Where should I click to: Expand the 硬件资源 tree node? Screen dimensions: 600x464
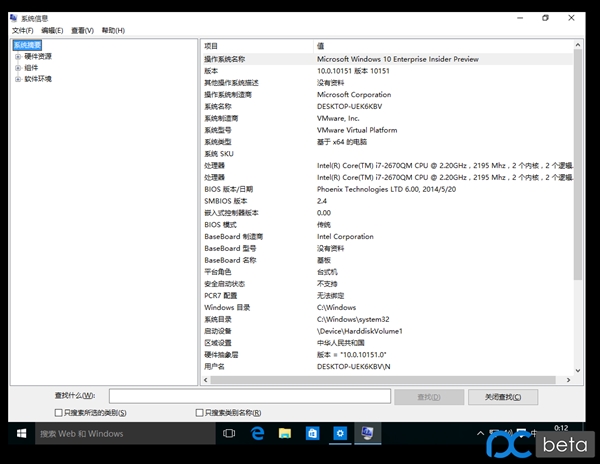point(17,56)
